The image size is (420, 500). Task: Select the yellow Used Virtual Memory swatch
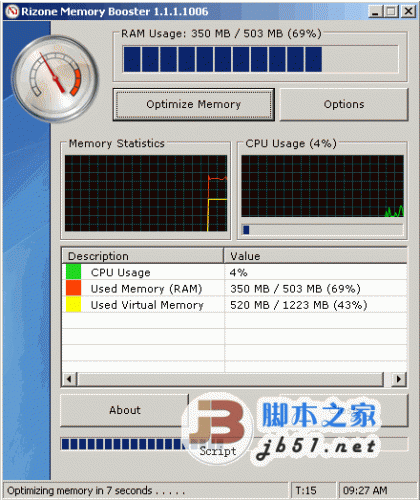(x=73, y=304)
